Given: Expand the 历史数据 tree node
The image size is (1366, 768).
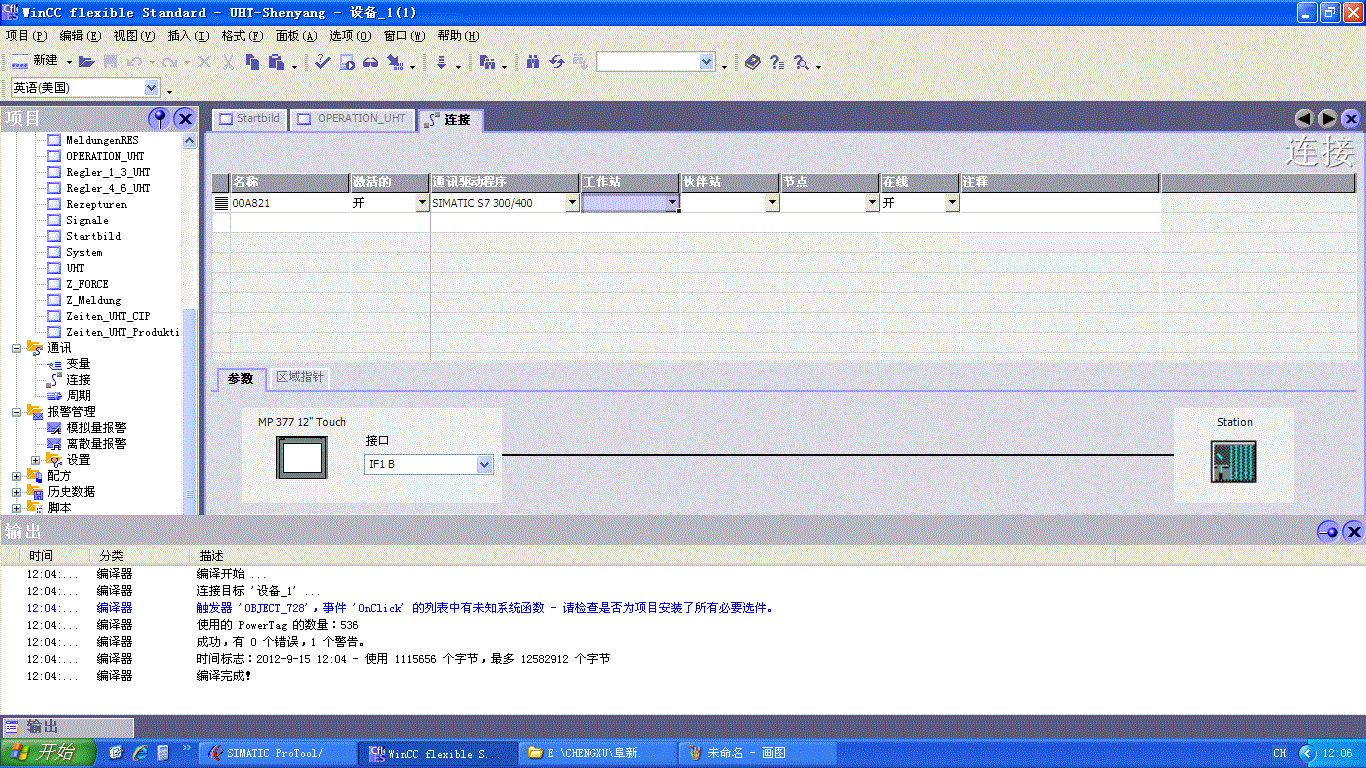Looking at the screenshot, I should coord(16,492).
